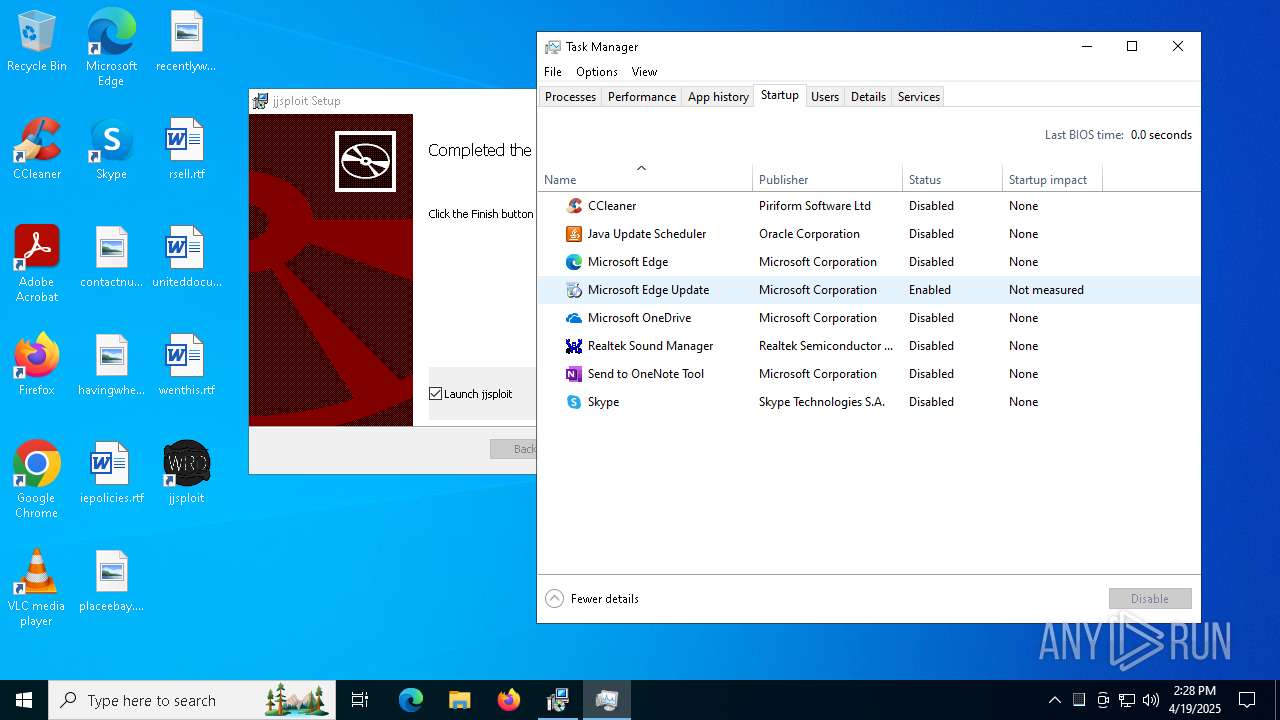Select Google Chrome desktop shortcut
Viewport: 1280px width, 720px height.
coord(37,480)
